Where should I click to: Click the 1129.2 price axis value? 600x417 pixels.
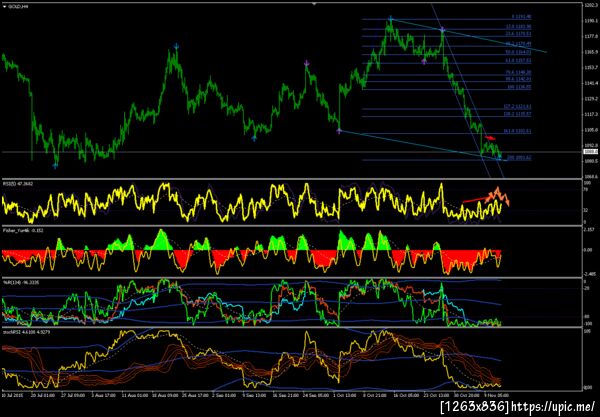pos(591,99)
